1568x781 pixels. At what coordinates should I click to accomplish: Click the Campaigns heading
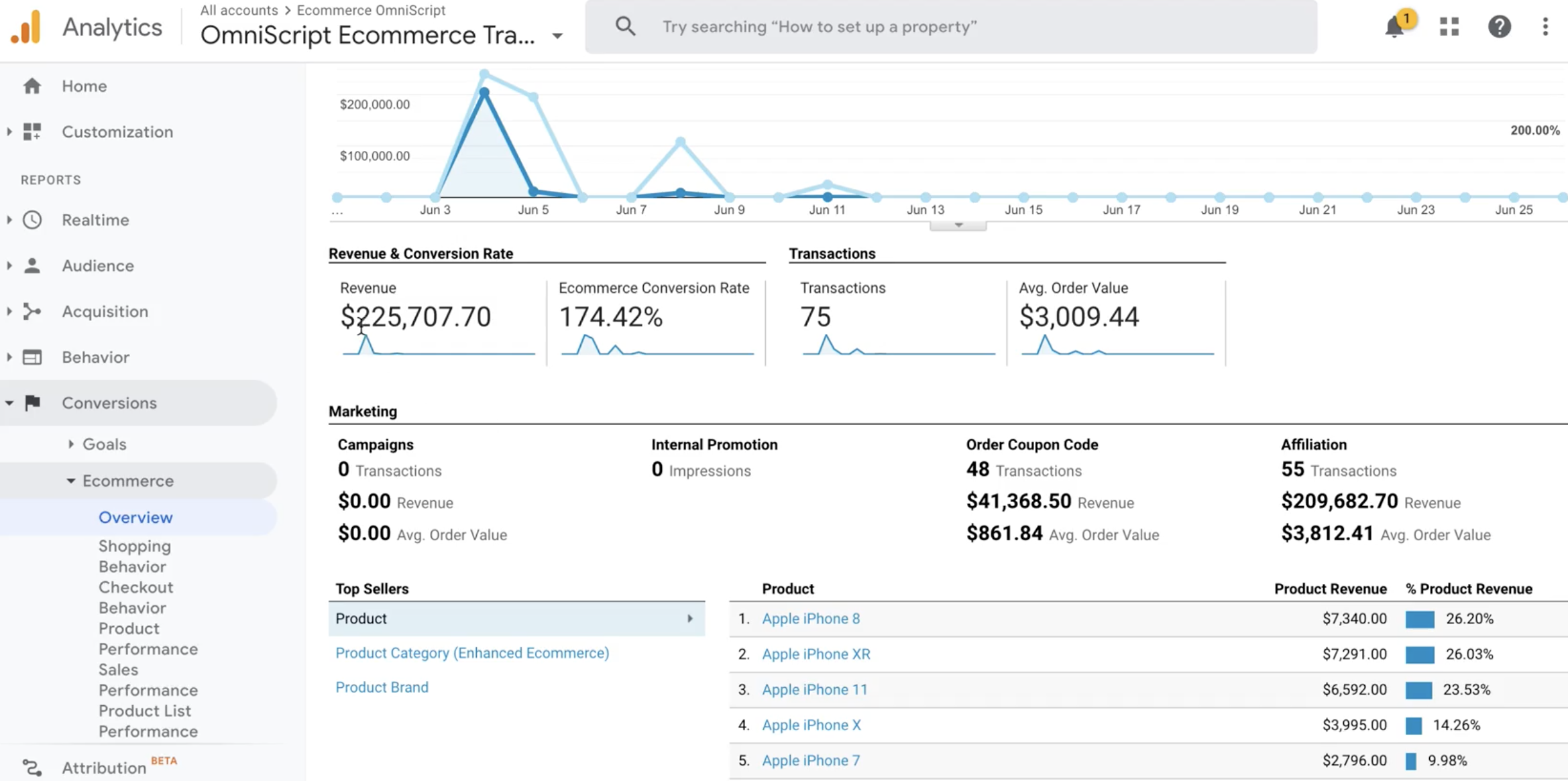click(376, 445)
